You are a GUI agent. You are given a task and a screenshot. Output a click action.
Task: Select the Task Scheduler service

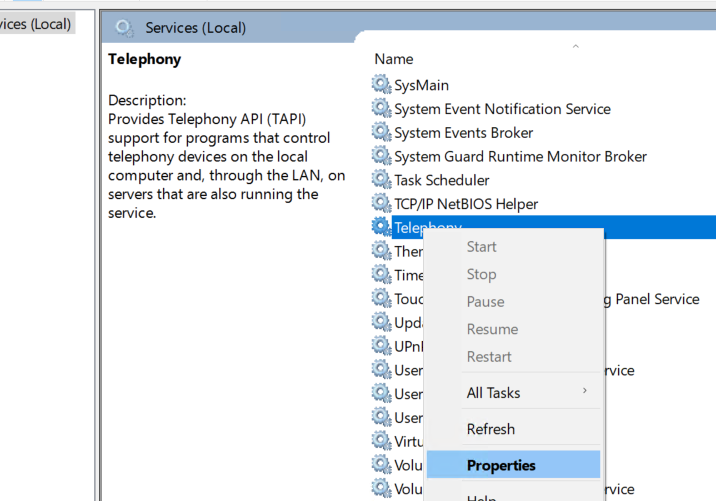pos(442,180)
